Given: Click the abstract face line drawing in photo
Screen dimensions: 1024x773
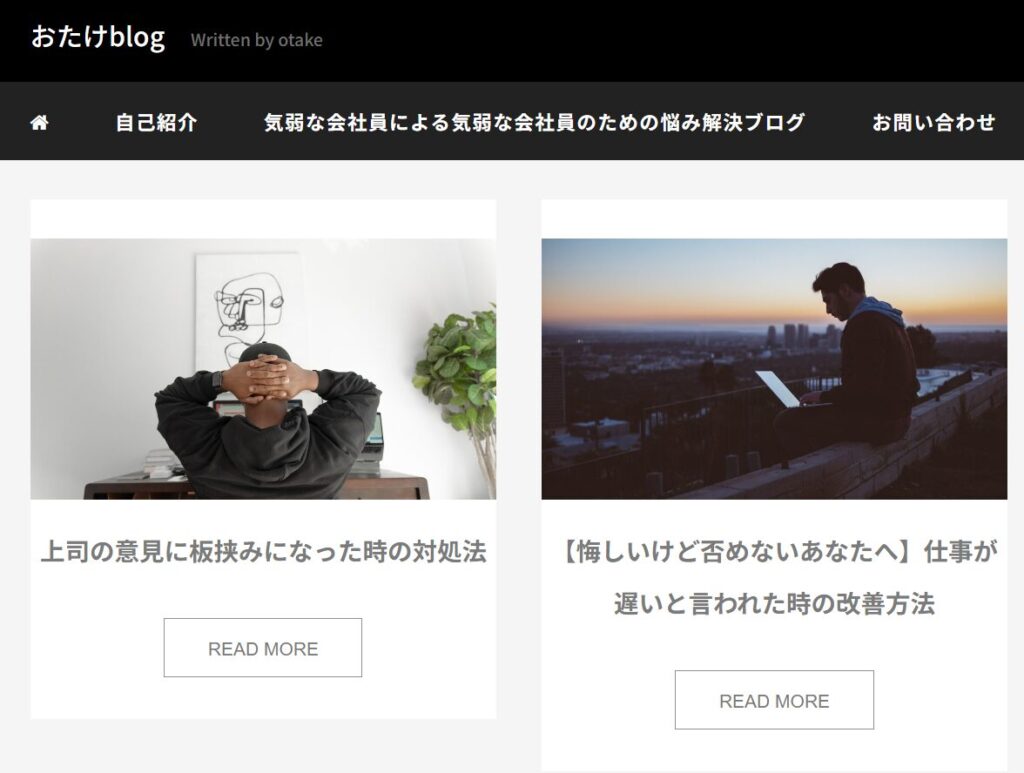Looking at the screenshot, I should click(x=248, y=313).
